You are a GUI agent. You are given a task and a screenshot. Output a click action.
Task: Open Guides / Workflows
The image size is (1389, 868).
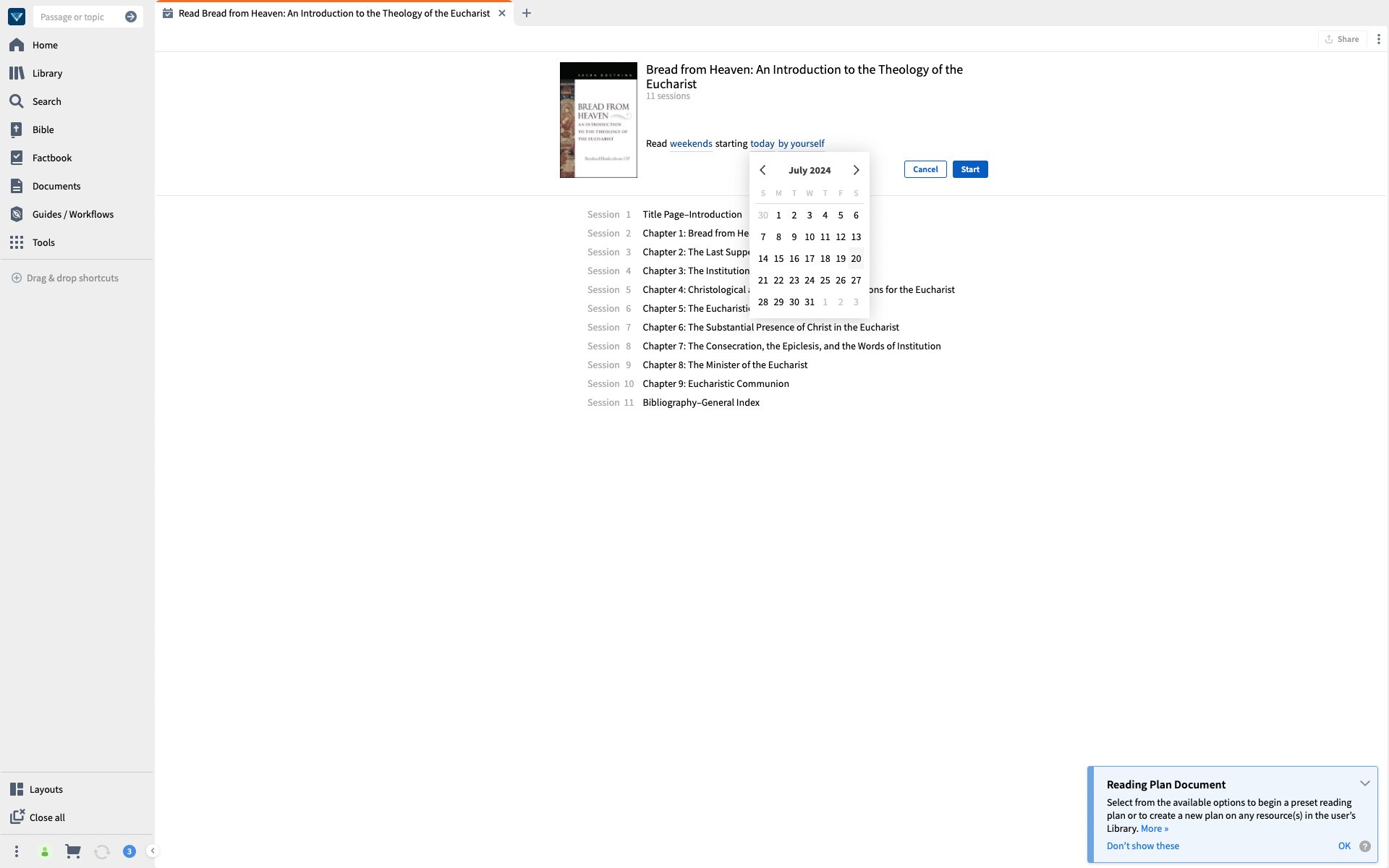(x=72, y=214)
